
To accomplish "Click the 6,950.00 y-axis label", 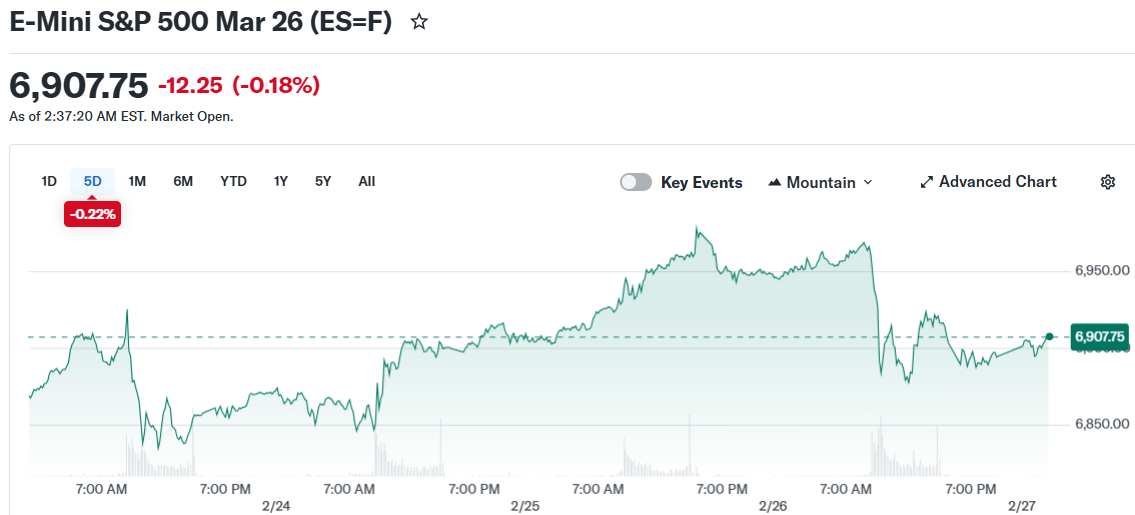I will (1102, 271).
